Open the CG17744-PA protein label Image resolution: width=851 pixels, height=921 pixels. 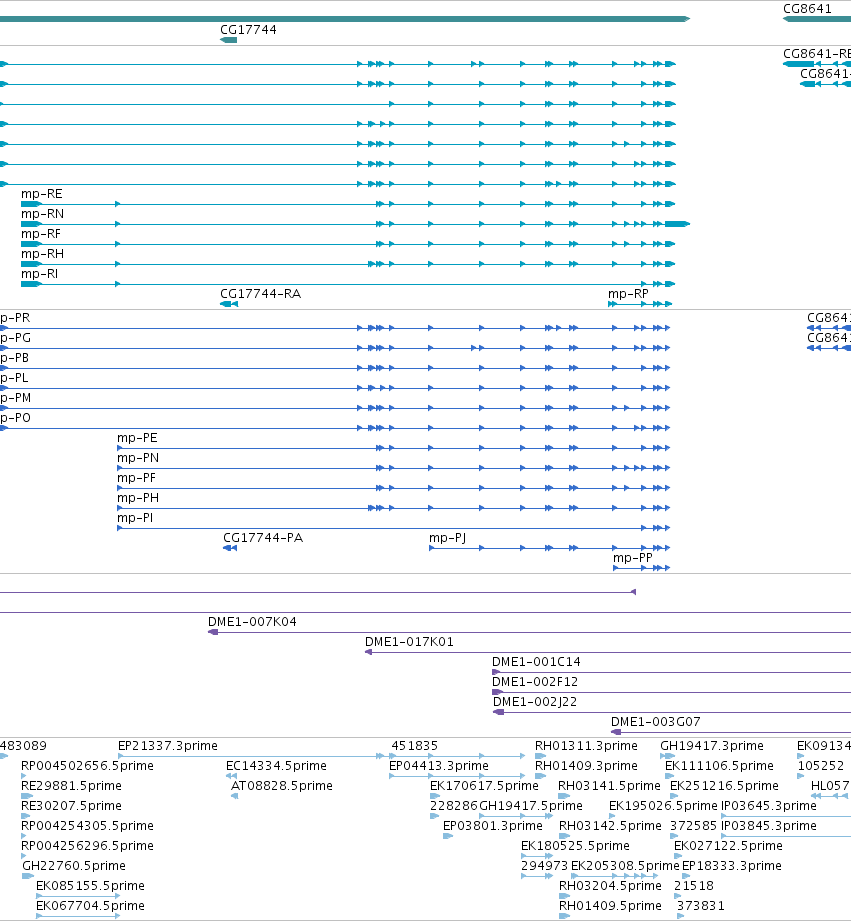tap(263, 537)
